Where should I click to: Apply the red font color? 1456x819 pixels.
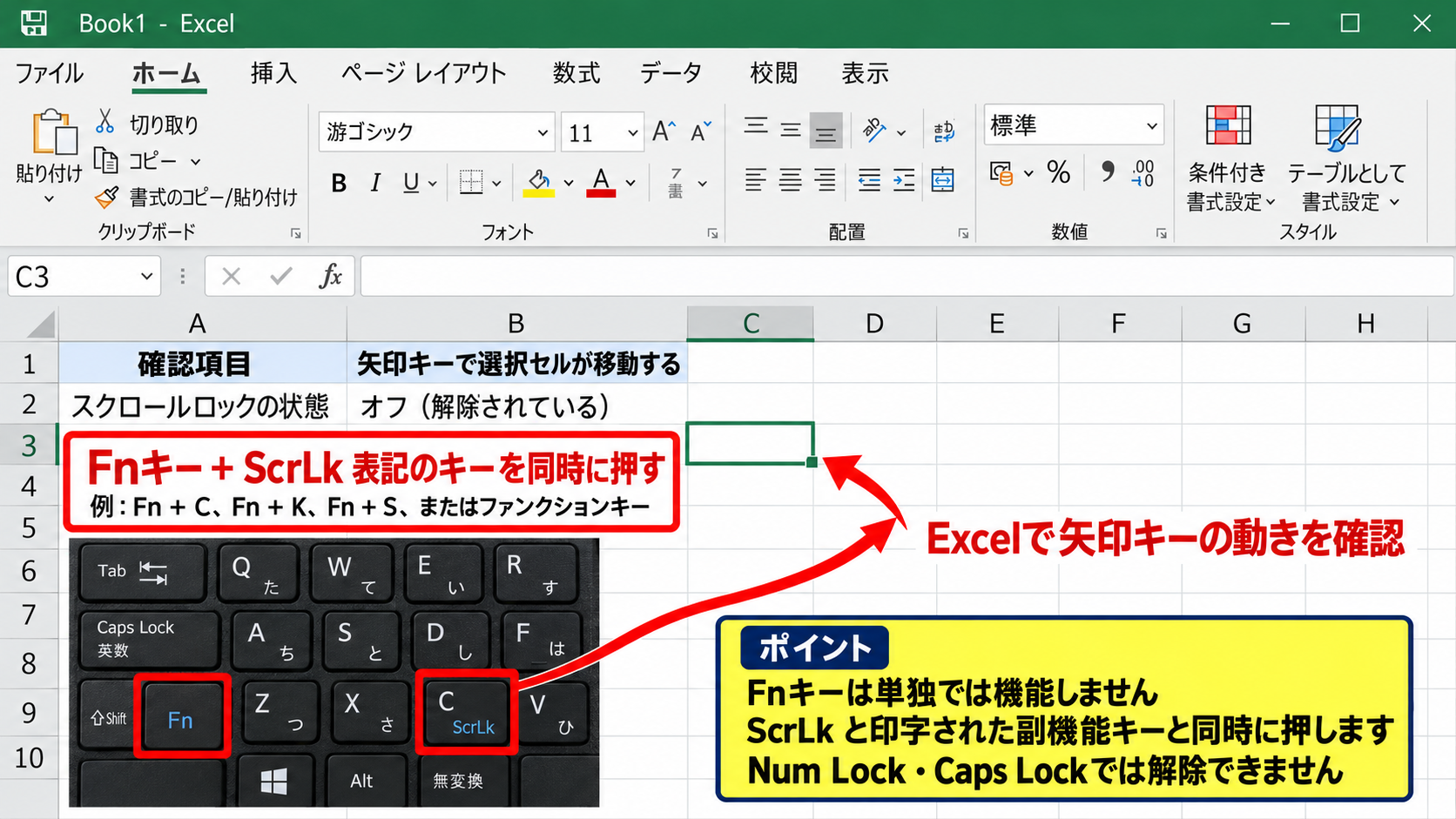(601, 183)
